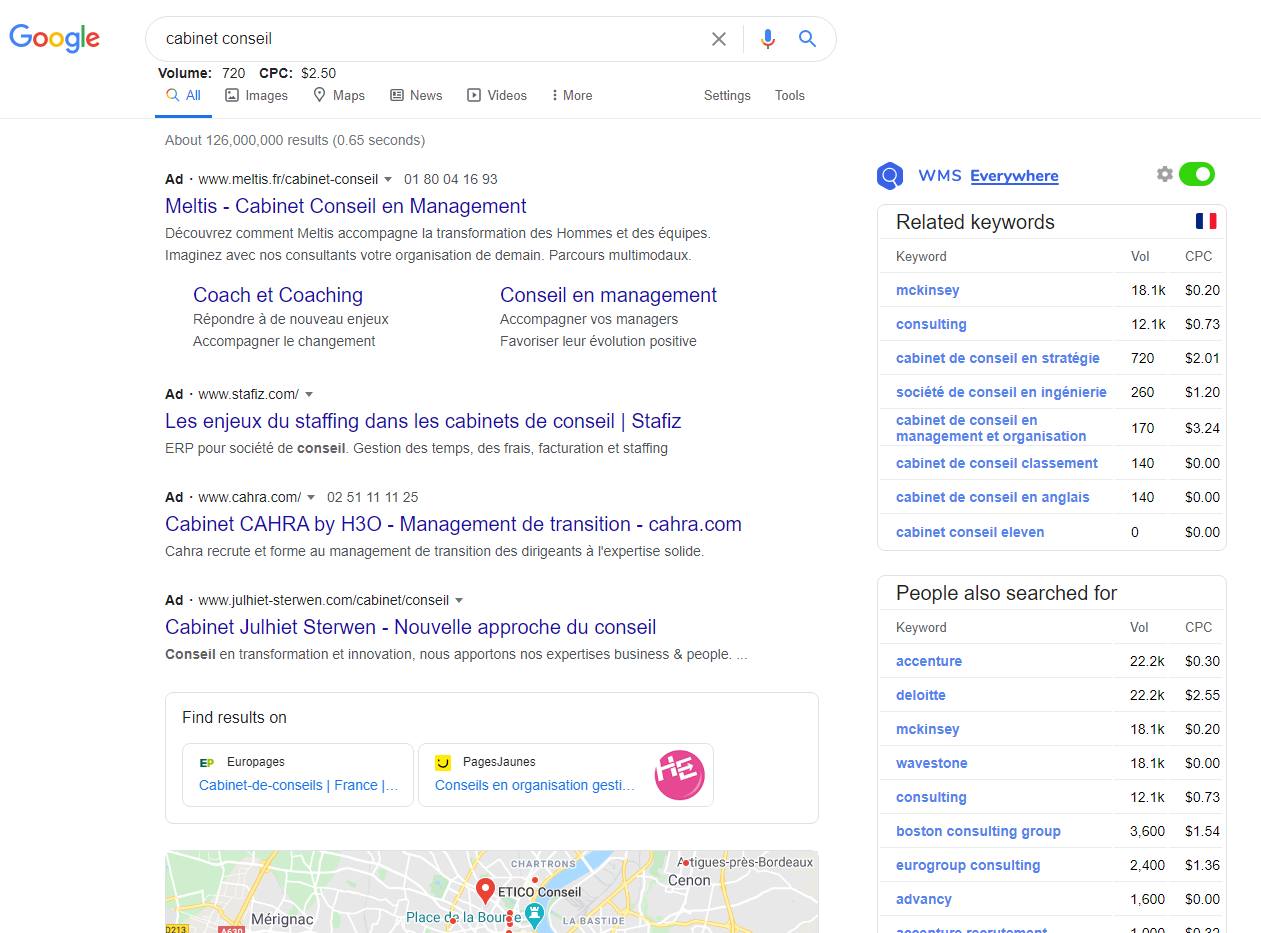Switch to the Videos tab

(x=497, y=96)
